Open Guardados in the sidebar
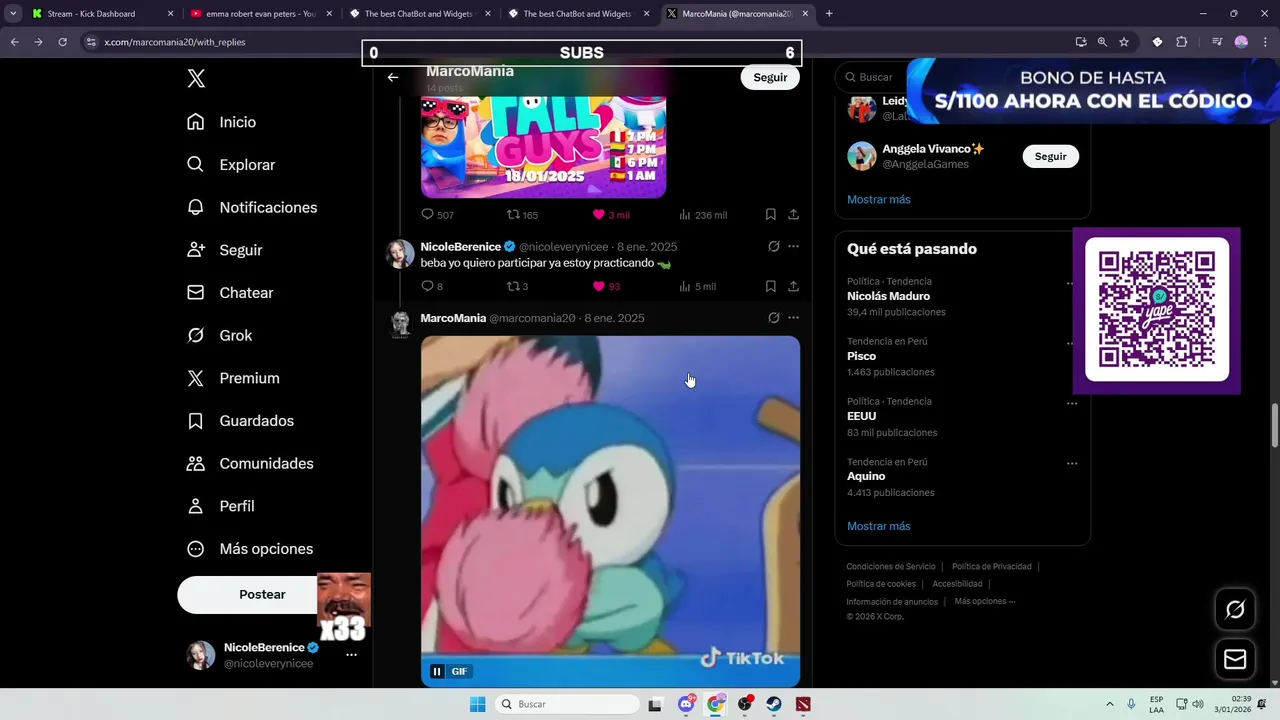Viewport: 1280px width, 720px height. [x=240, y=421]
